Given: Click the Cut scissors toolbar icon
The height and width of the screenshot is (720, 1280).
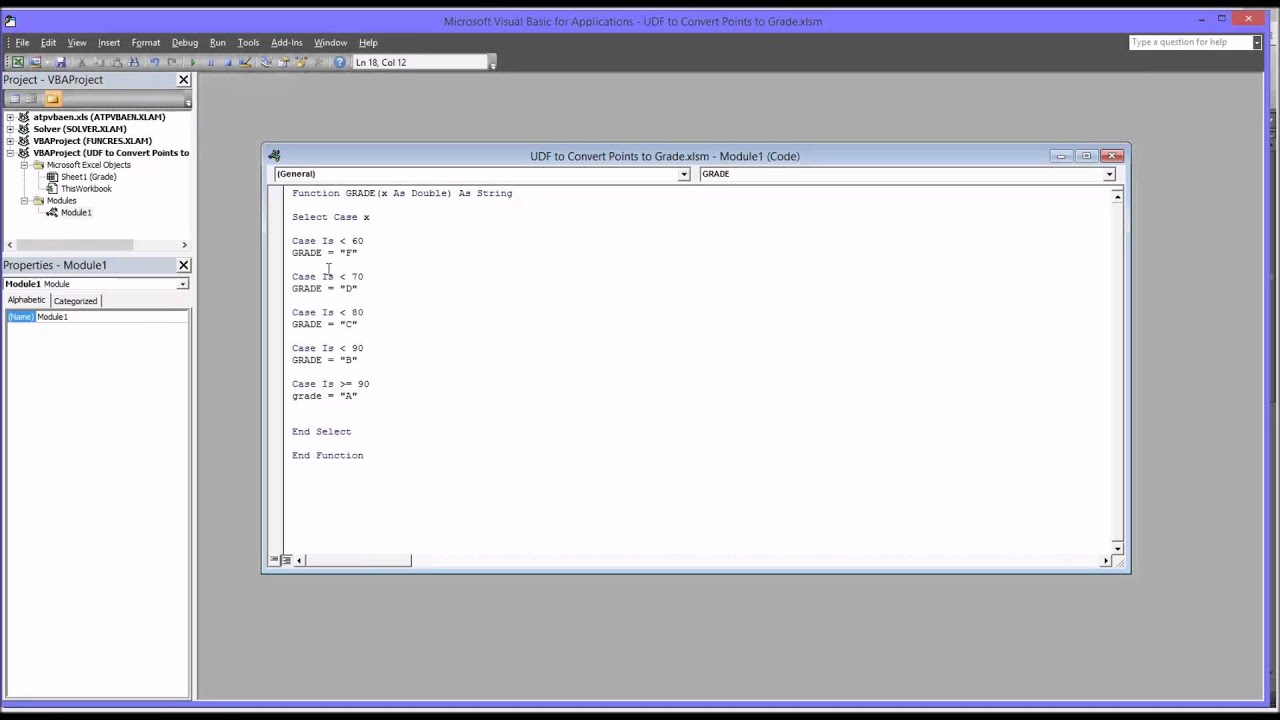Looking at the screenshot, I should (82, 62).
